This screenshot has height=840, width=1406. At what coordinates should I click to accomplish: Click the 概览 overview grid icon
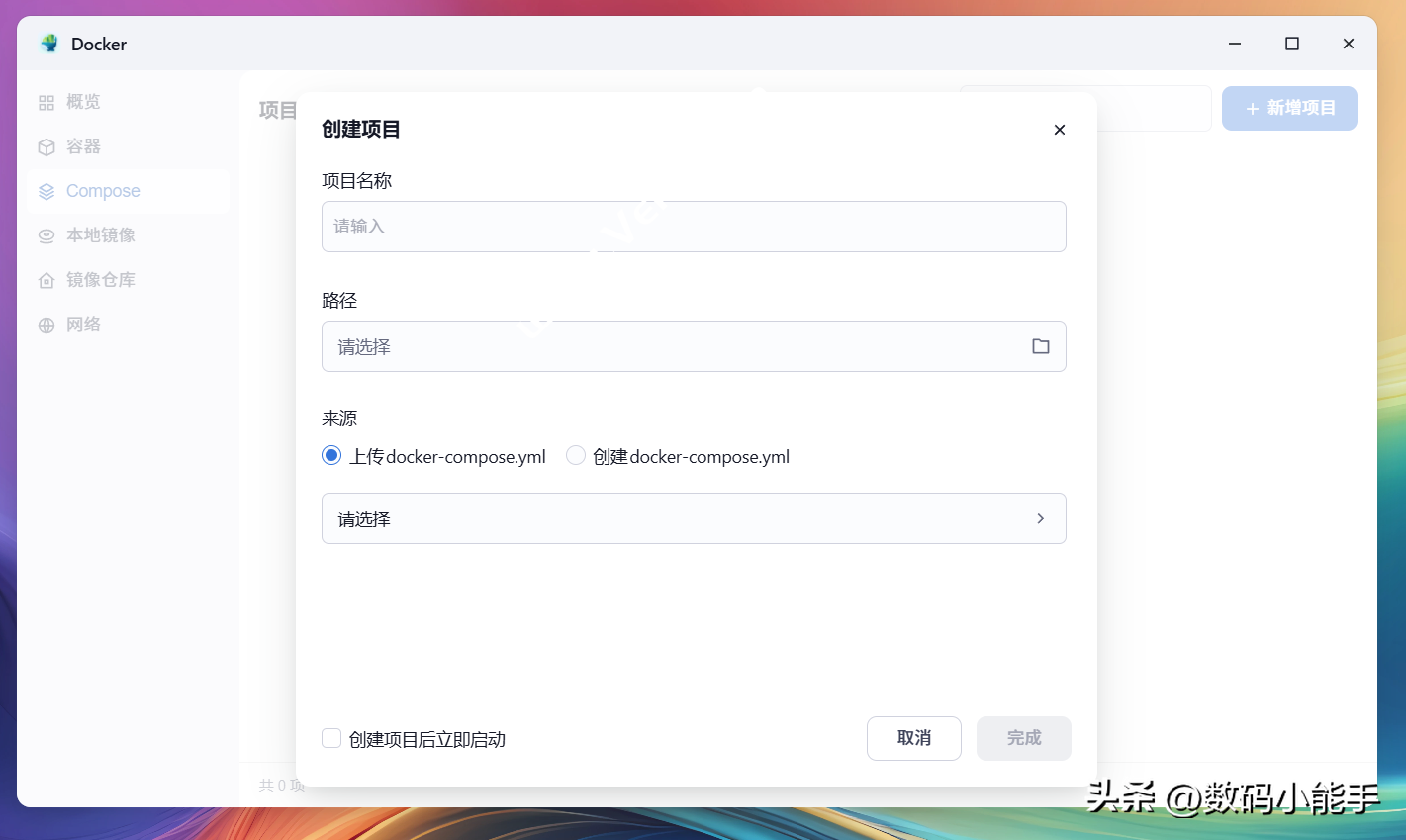coord(47,103)
